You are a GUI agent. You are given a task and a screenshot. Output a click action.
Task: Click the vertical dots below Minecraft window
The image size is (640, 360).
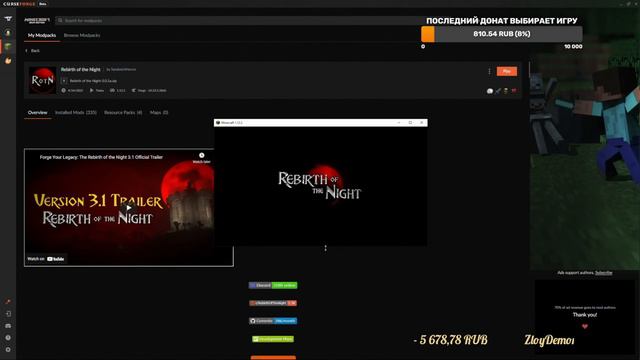tap(325, 248)
